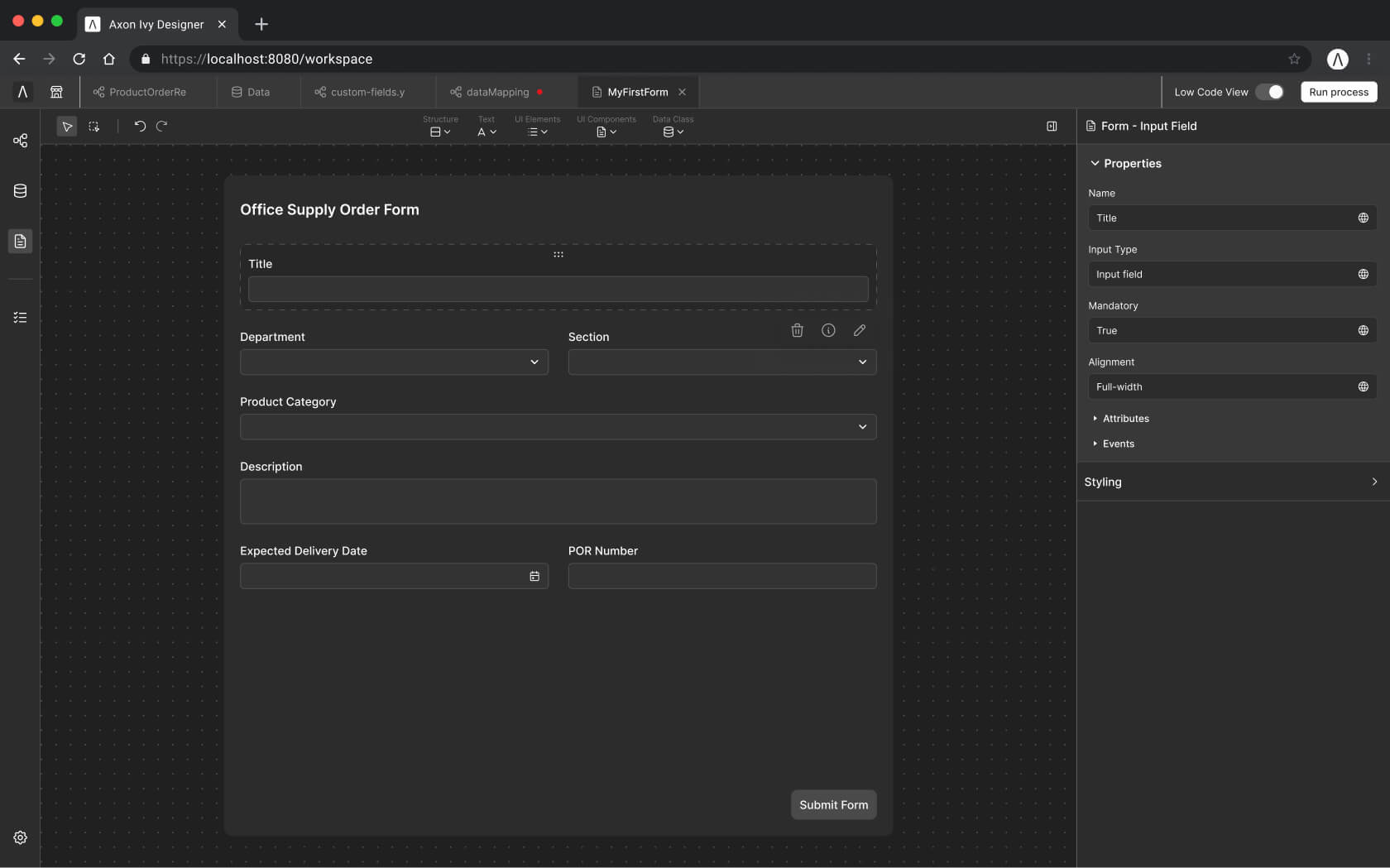Toggle the Low Code View switch
Screen dimensions: 1390x868
[1270, 92]
